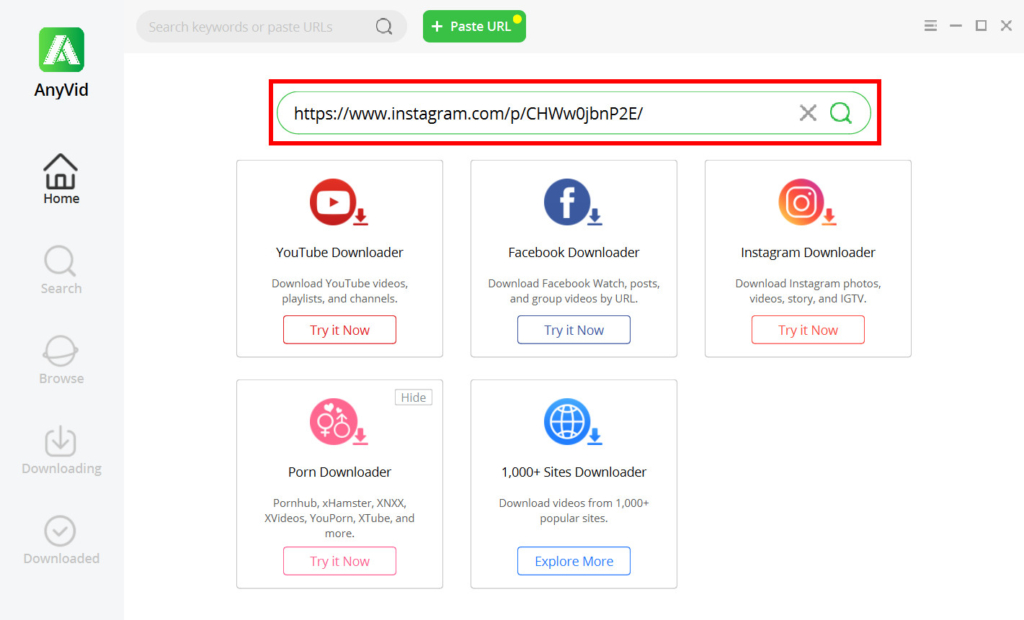The height and width of the screenshot is (620, 1024).
Task: Open the hamburger menu at top right
Action: pyautogui.click(x=930, y=25)
